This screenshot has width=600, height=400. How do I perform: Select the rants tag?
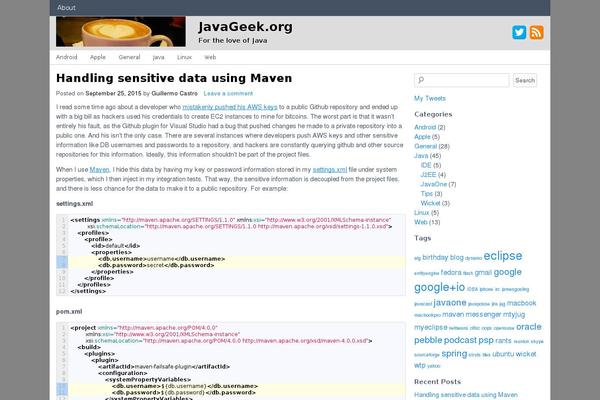click(503, 341)
